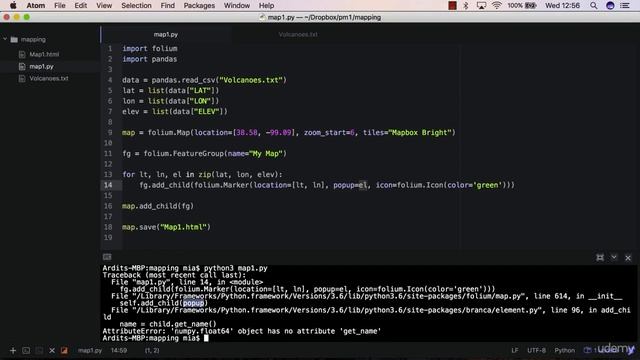Change LF line ending setting
This screenshot has height=360, width=640.
515,350
